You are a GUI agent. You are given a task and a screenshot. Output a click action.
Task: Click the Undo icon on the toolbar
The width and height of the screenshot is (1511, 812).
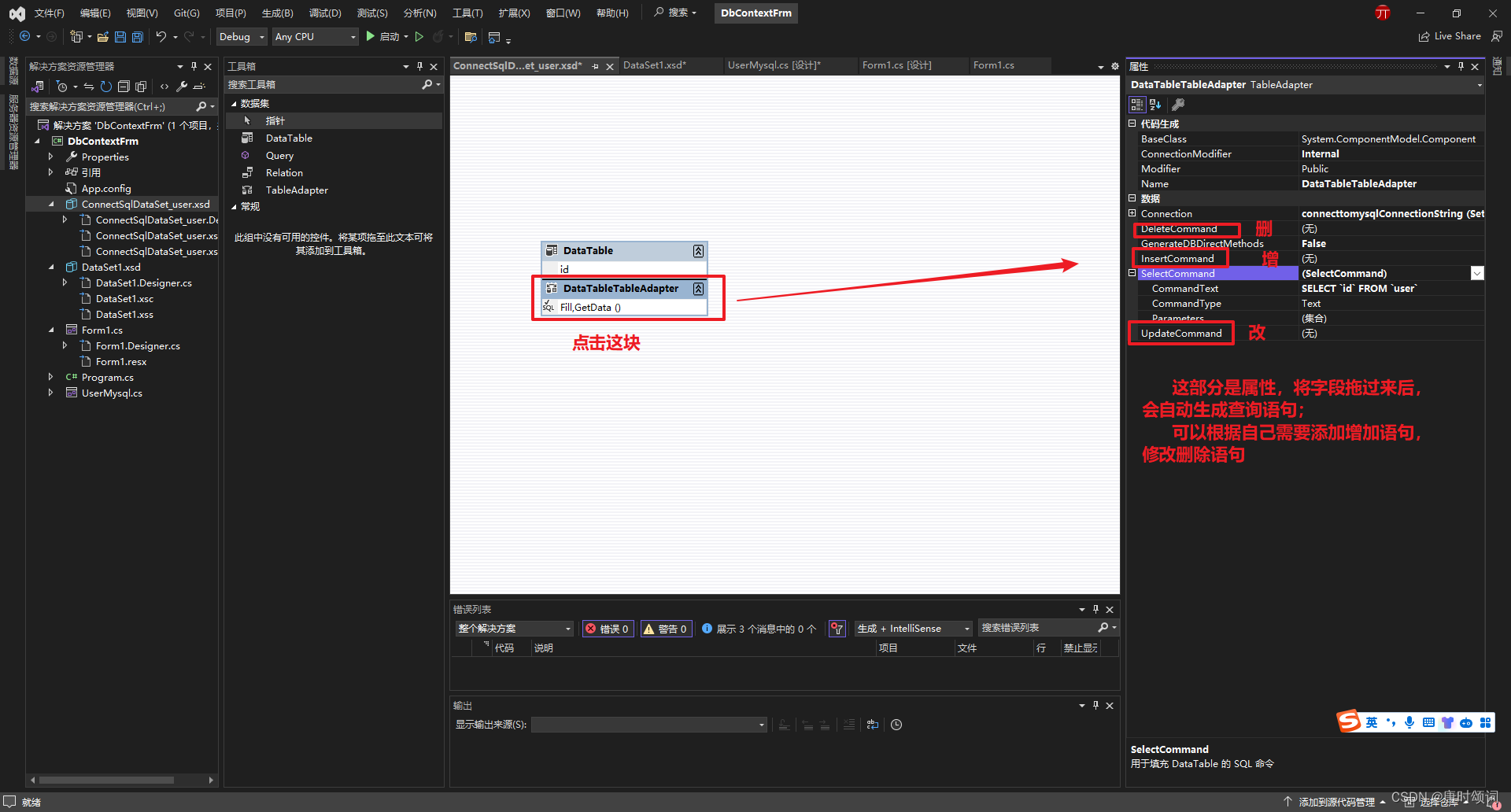click(161, 36)
